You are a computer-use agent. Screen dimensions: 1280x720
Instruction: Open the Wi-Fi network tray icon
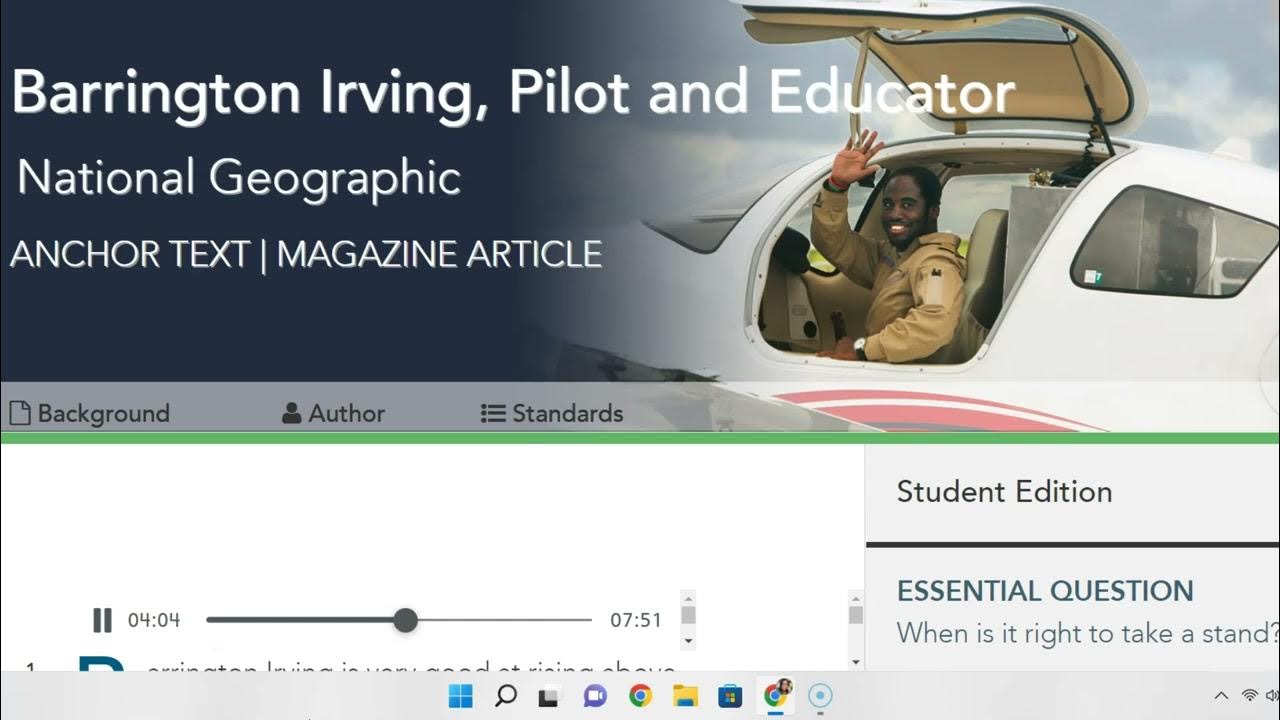click(x=1250, y=696)
